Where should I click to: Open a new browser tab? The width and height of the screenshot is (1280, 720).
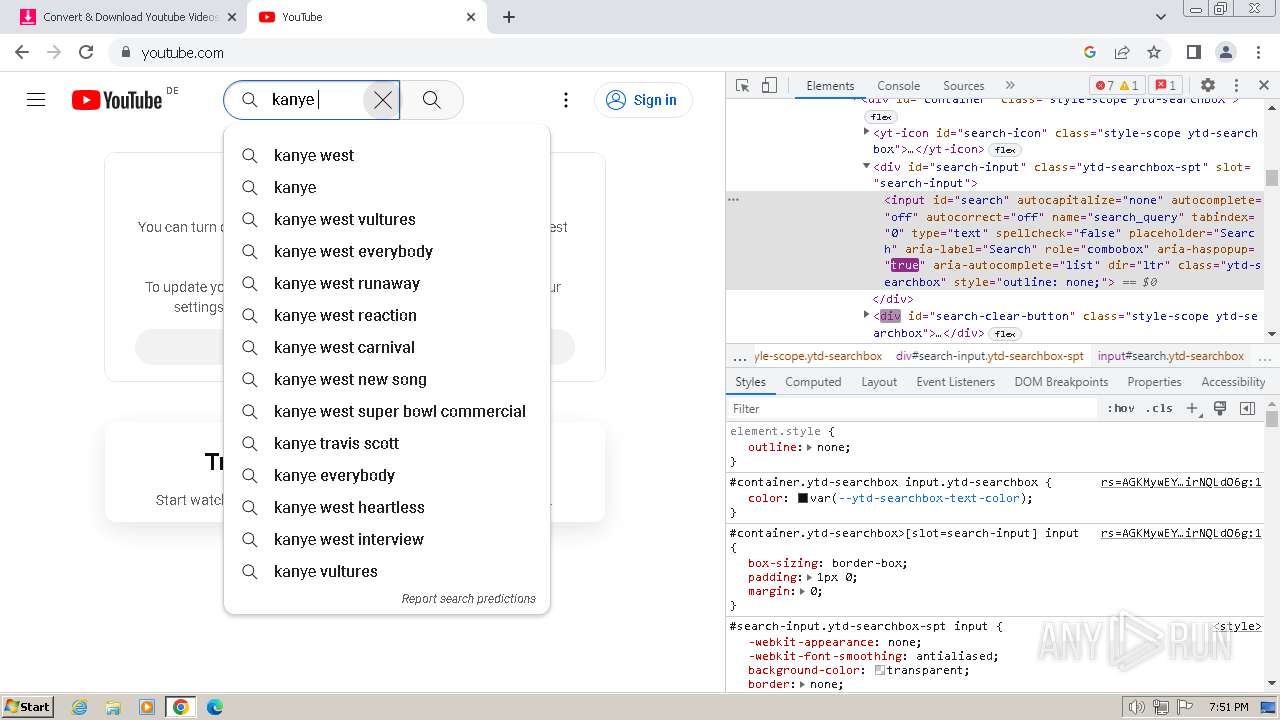pos(509,17)
